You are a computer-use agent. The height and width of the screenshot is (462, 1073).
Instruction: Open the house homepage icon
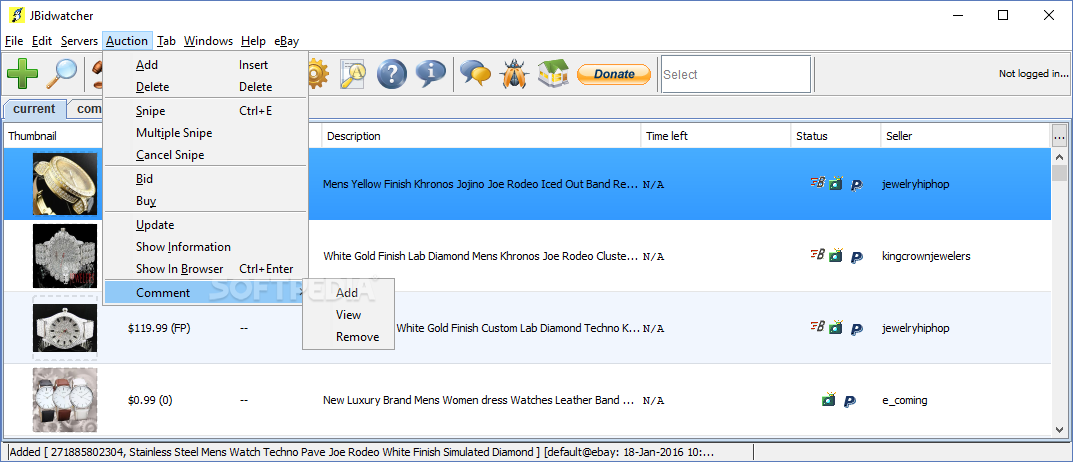[553, 74]
